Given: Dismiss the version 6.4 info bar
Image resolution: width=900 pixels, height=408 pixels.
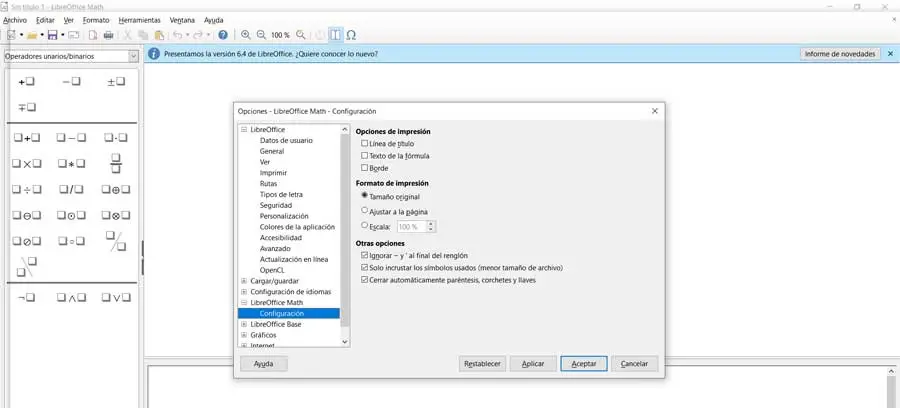Looking at the screenshot, I should (890, 53).
